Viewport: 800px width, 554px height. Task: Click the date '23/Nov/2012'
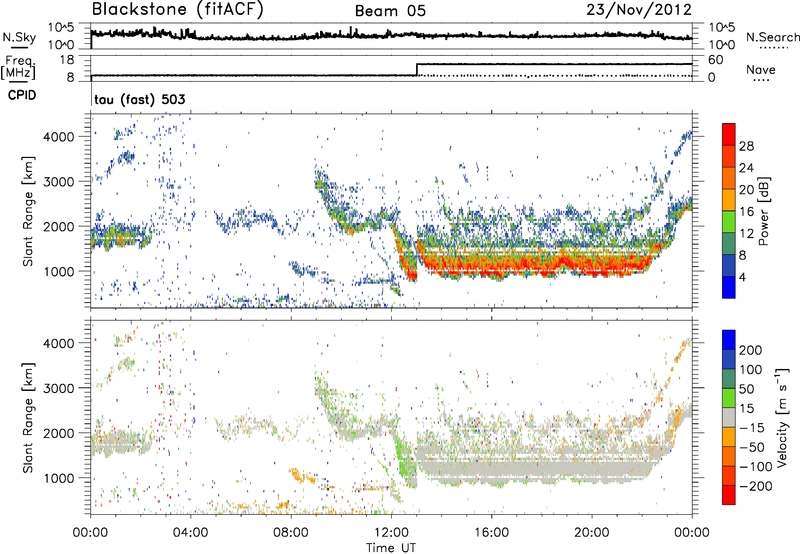pyautogui.click(x=639, y=10)
